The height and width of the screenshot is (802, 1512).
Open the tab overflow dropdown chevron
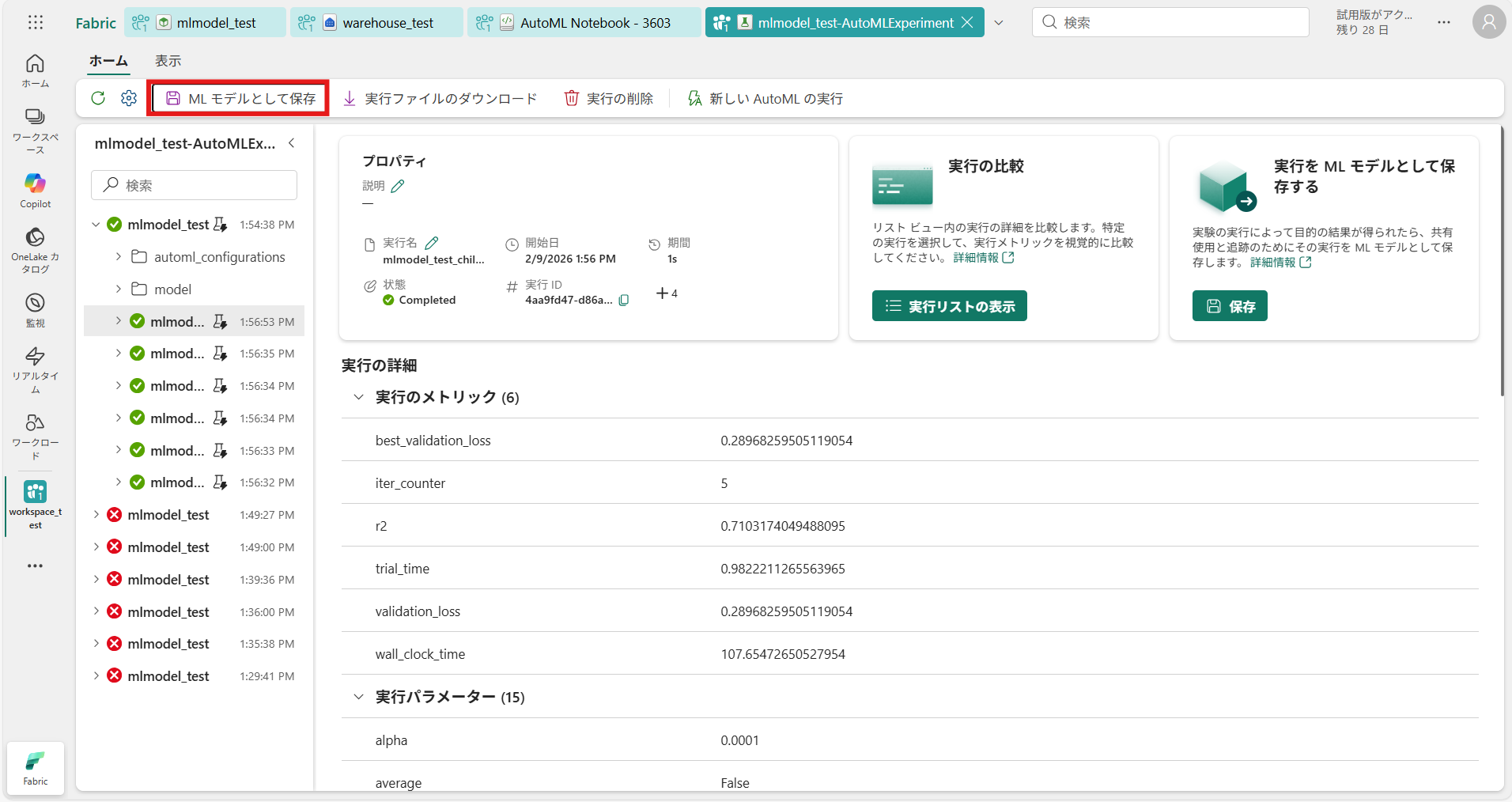(x=999, y=23)
